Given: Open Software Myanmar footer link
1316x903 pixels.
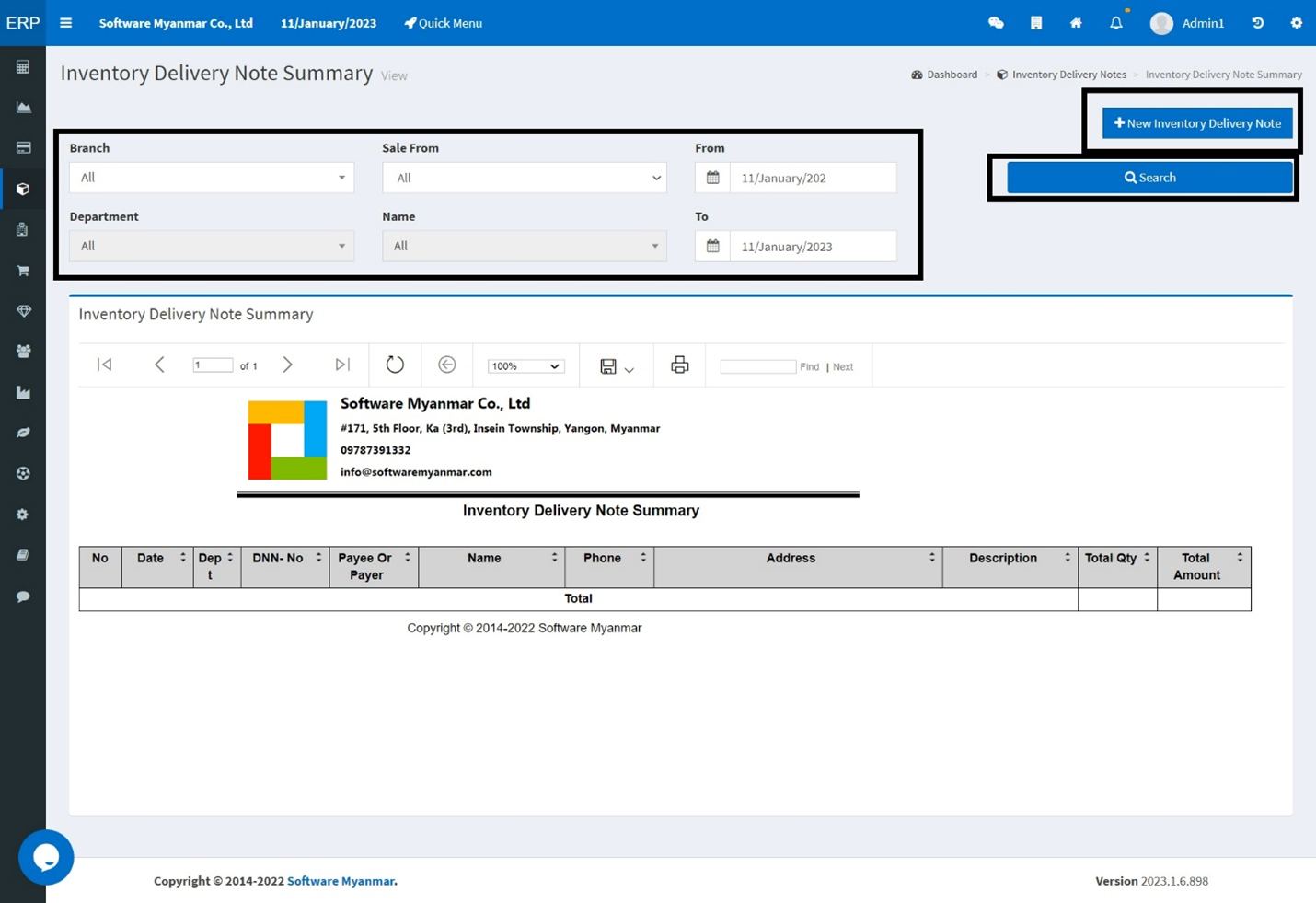Looking at the screenshot, I should tap(341, 881).
